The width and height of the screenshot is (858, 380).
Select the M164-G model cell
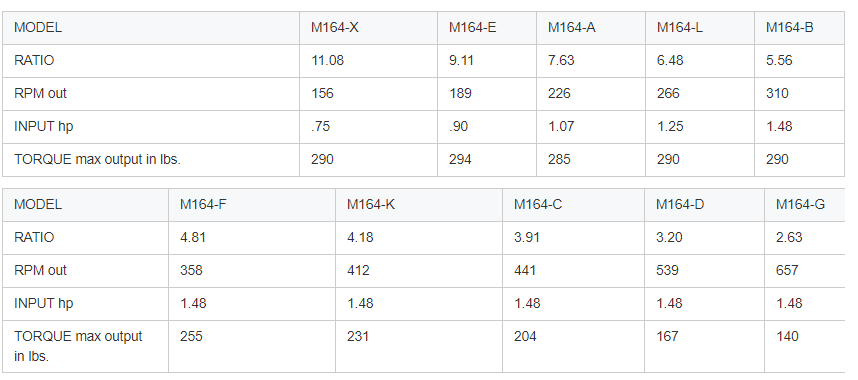click(x=804, y=205)
